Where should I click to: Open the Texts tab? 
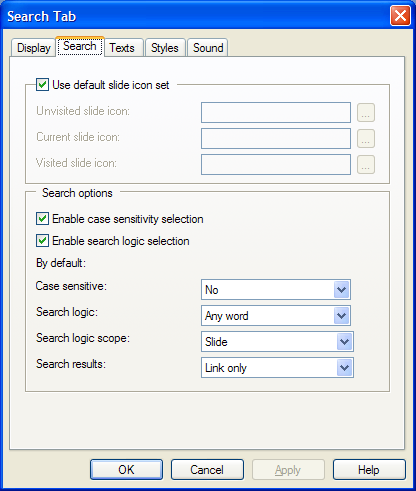pyautogui.click(x=122, y=48)
